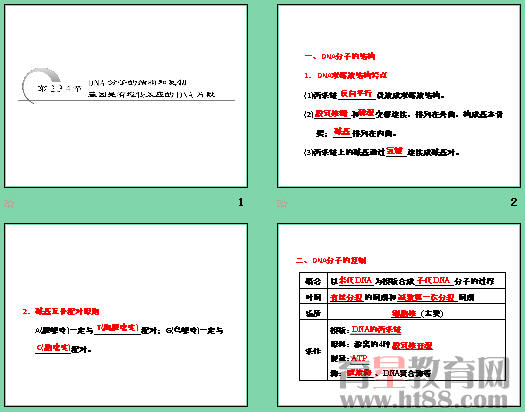Click the red answer '氢键' in slide 2

coord(394,151)
